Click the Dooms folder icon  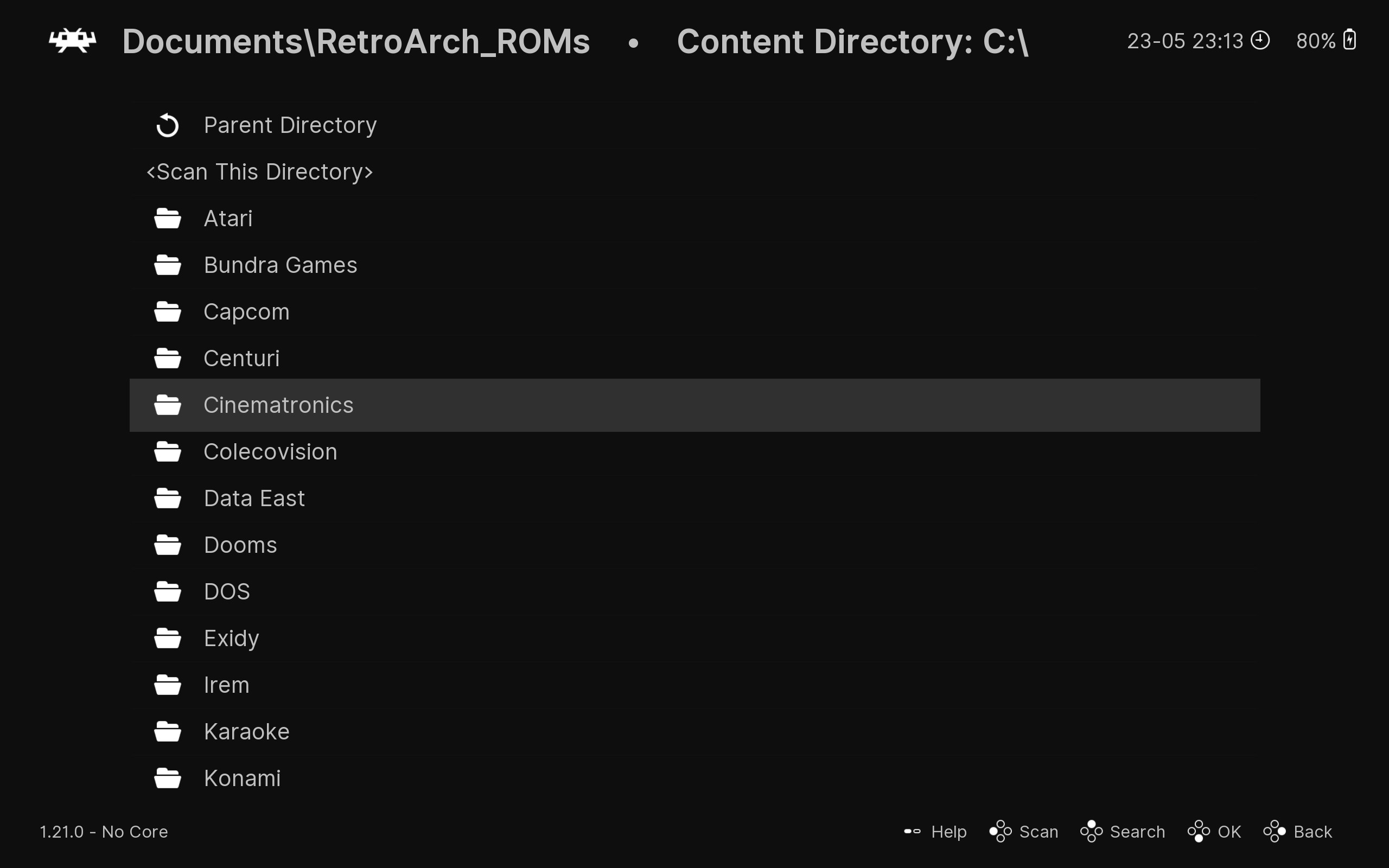click(168, 545)
